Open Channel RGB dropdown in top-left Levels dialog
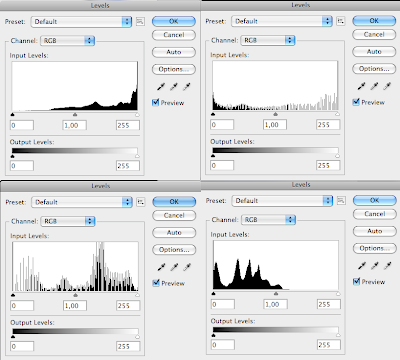Screen dimensions: 400x360 coord(68,41)
